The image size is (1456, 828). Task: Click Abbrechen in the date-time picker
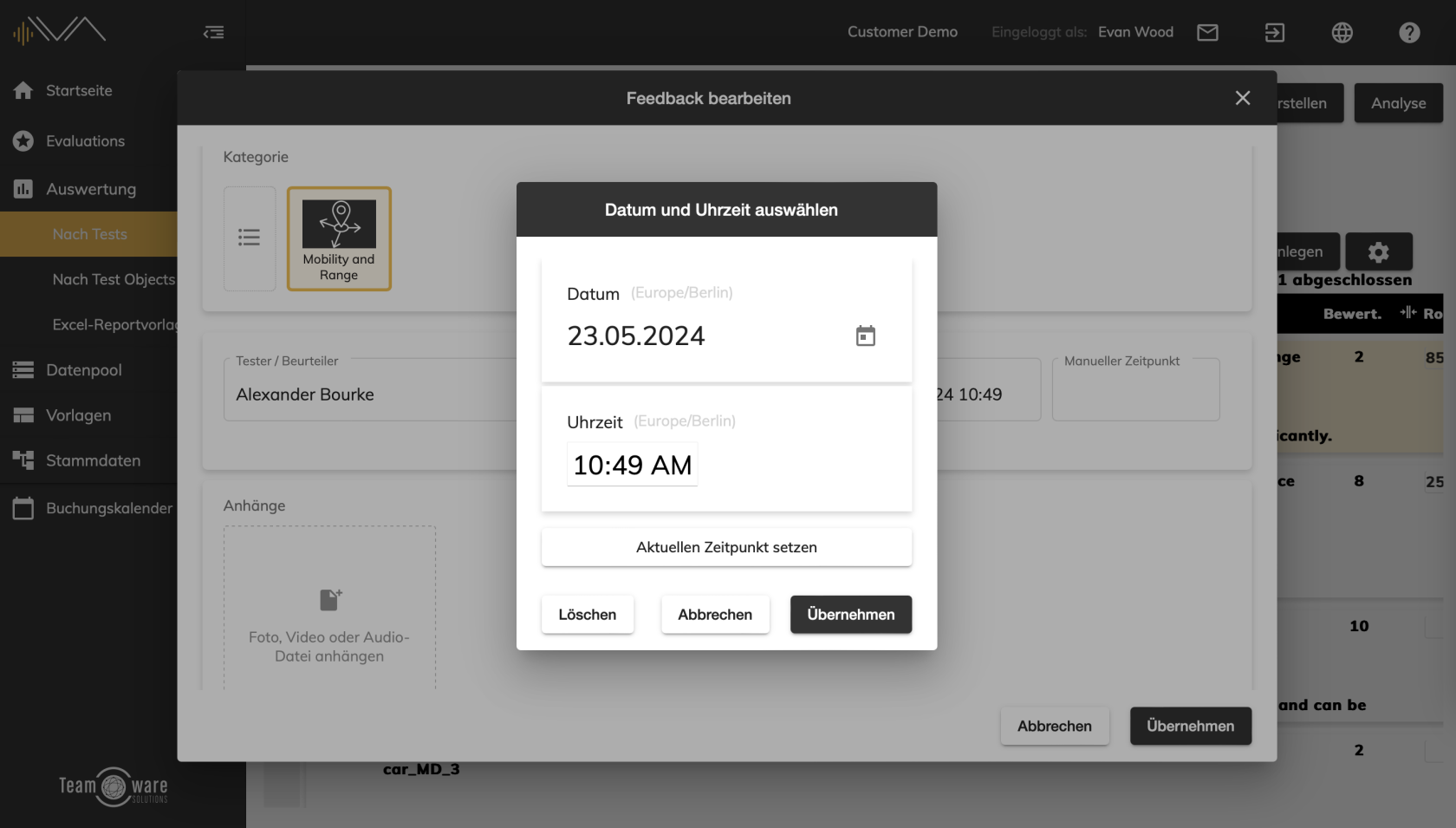pyautogui.click(x=715, y=615)
